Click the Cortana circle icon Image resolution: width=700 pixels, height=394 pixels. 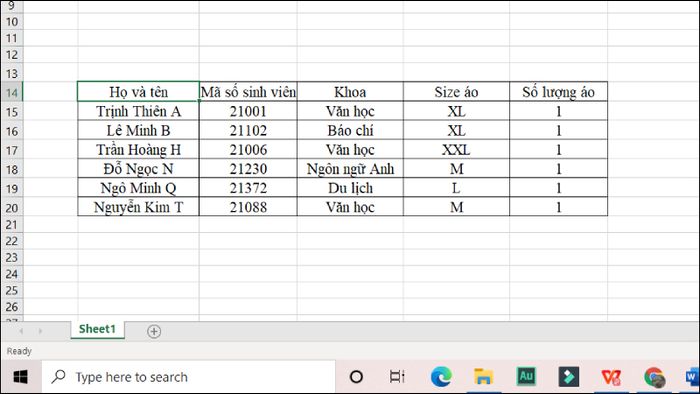tap(356, 377)
